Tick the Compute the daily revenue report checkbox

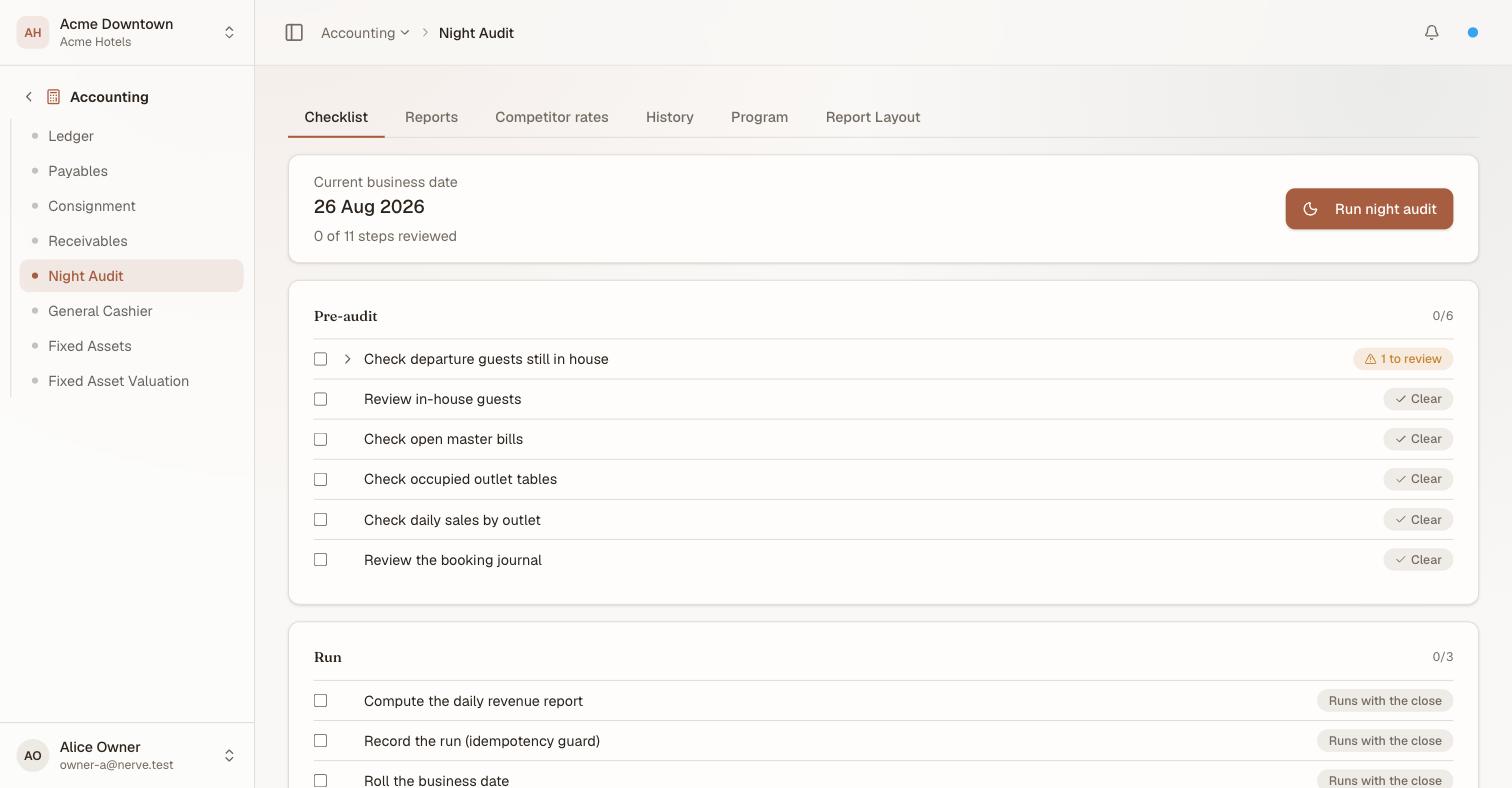click(320, 701)
